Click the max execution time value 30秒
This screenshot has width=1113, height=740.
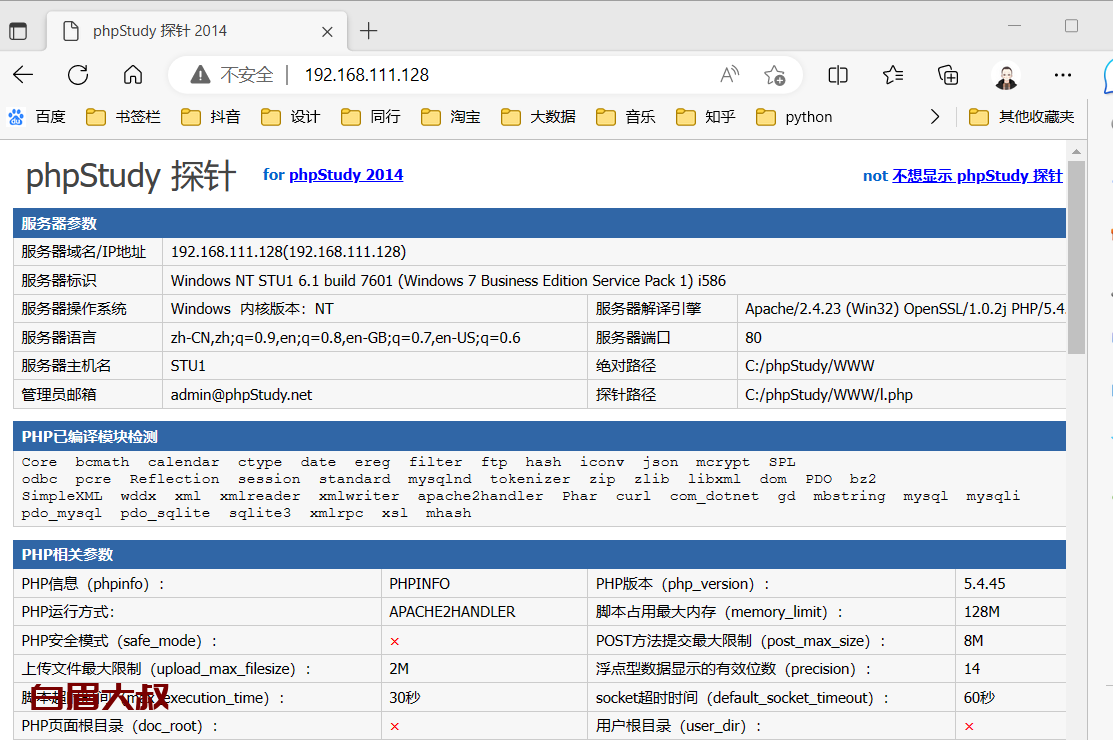[405, 697]
